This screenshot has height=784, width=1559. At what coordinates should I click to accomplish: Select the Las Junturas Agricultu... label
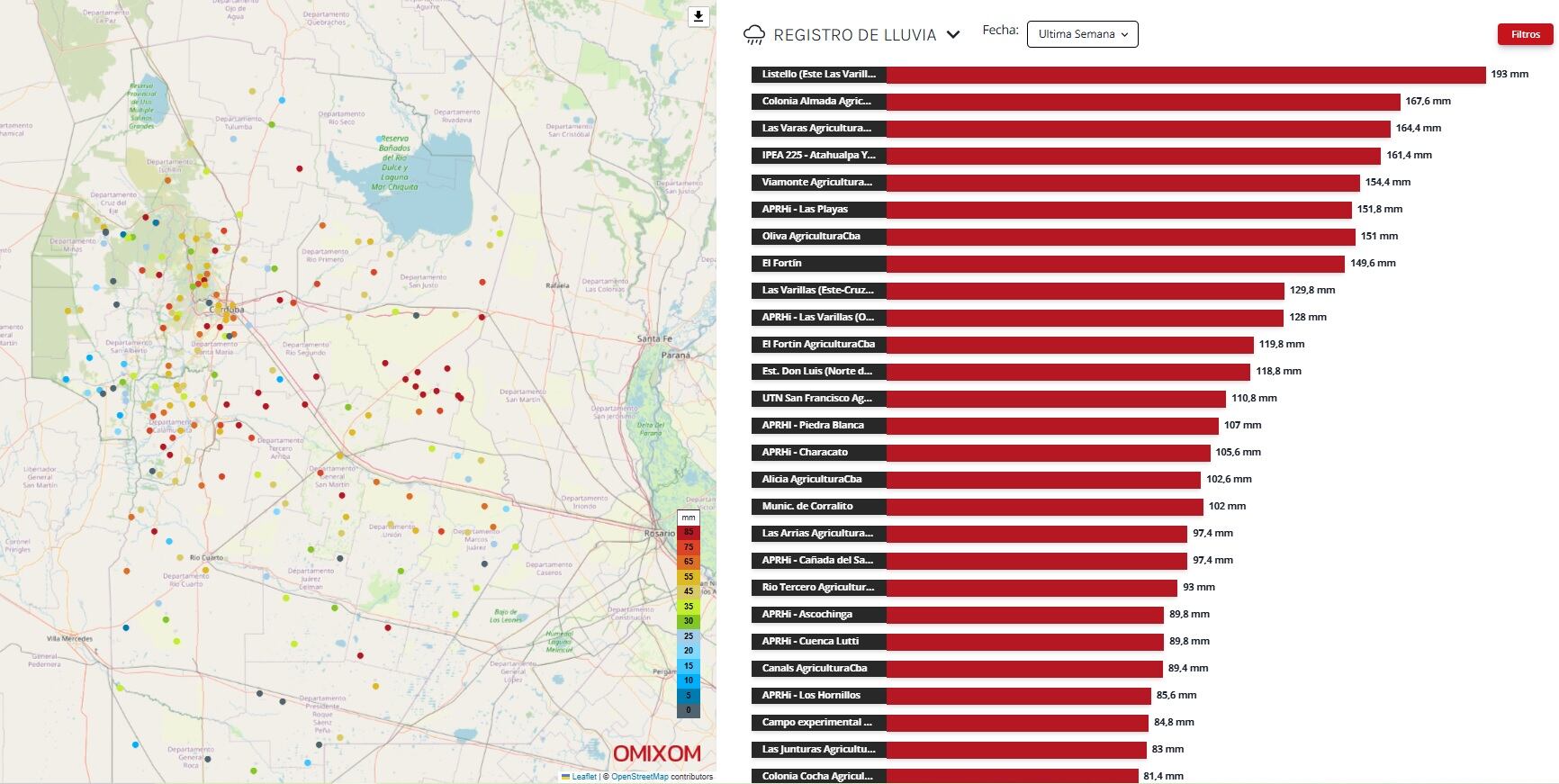point(819,750)
